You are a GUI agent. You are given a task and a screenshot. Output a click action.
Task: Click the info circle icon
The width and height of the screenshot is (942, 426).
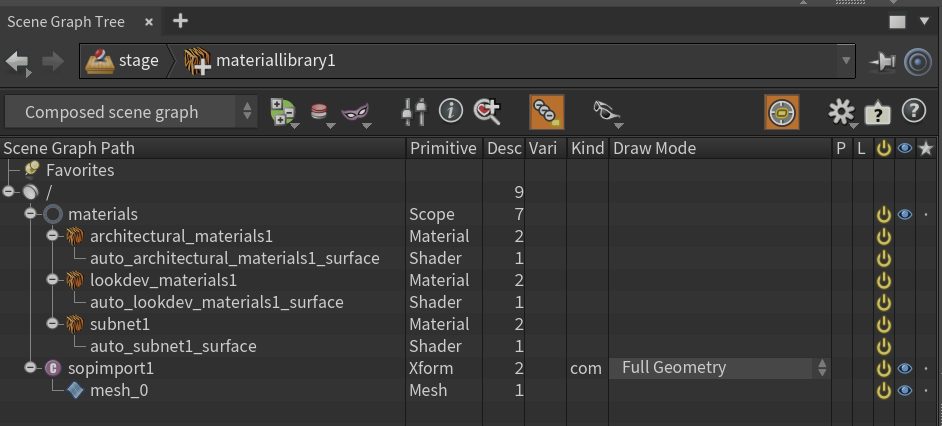451,111
